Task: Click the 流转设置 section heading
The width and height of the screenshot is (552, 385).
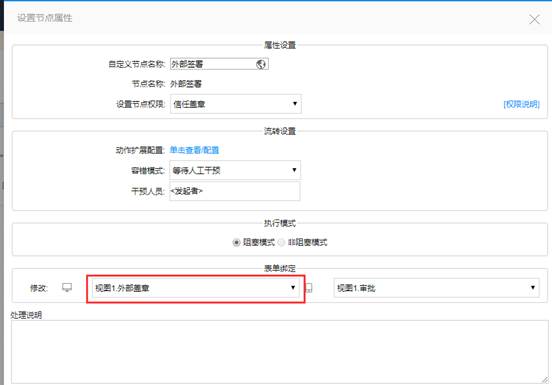Action: point(280,131)
